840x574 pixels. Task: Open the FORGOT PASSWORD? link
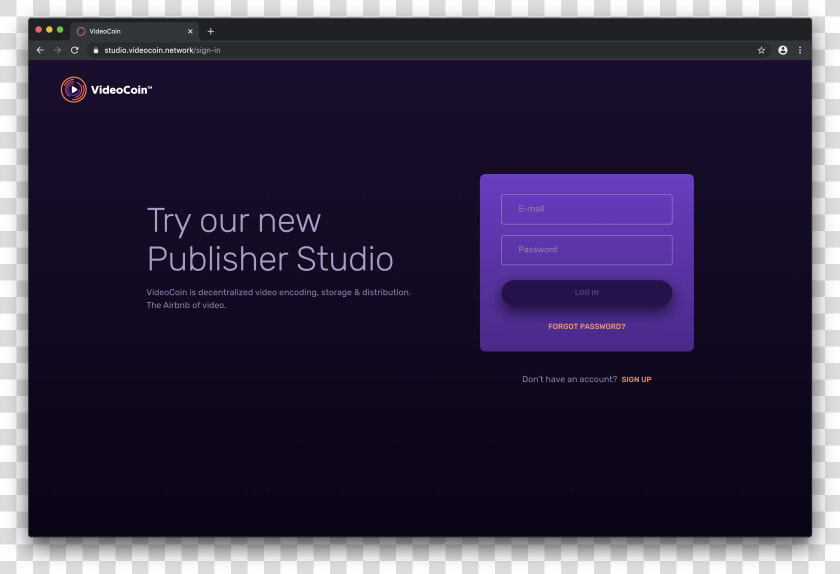pos(587,326)
